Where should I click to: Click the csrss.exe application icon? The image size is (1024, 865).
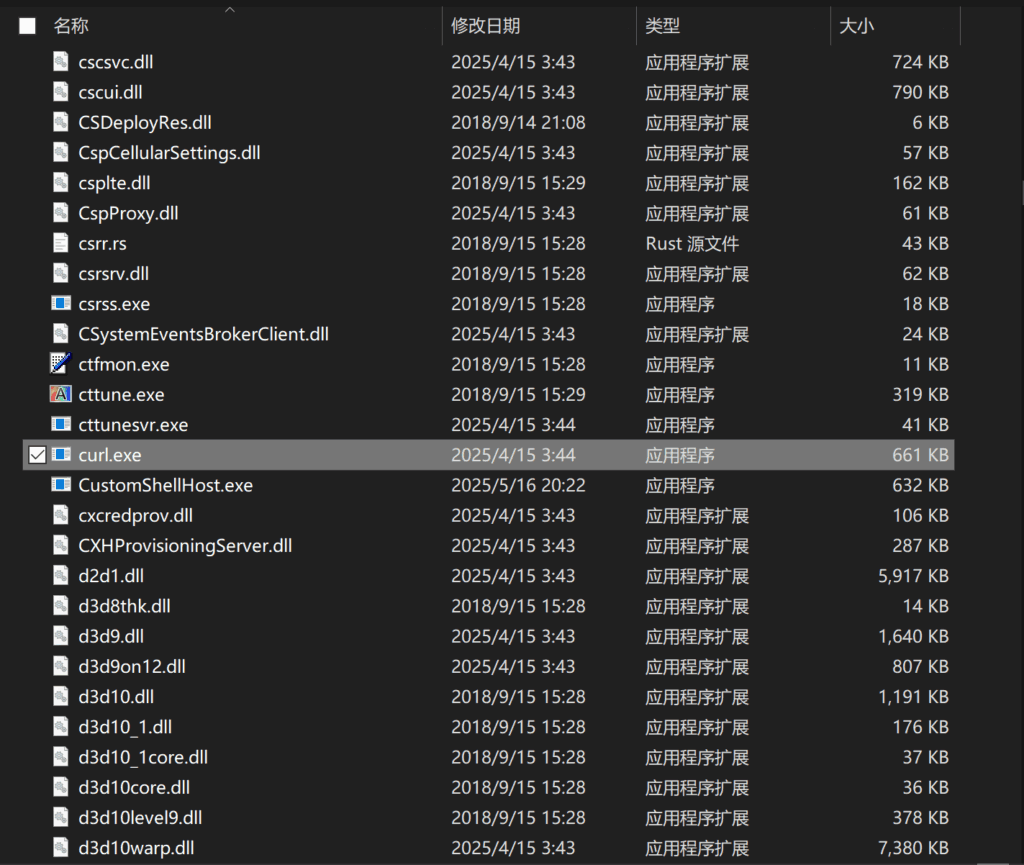(60, 304)
